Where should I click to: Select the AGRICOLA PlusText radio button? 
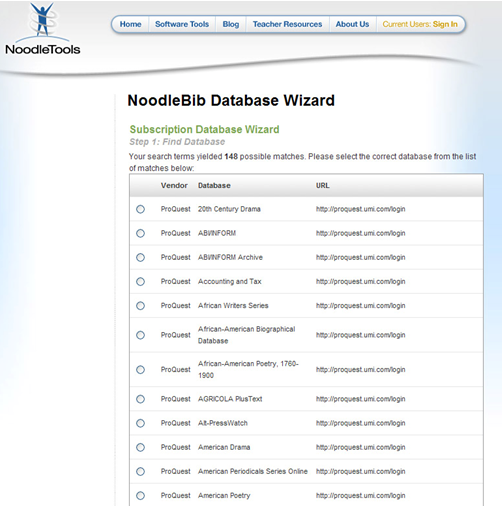tap(140, 399)
